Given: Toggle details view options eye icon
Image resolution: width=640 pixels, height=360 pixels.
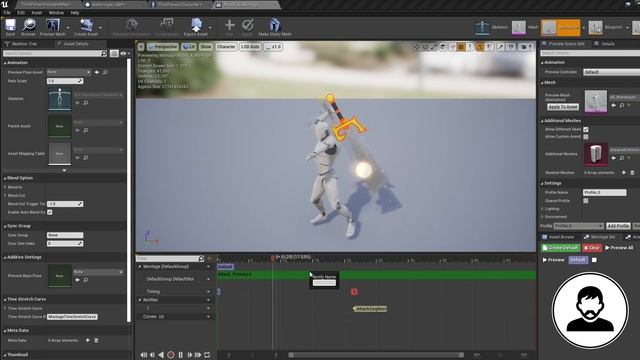Looking at the screenshot, I should tap(123, 53).
